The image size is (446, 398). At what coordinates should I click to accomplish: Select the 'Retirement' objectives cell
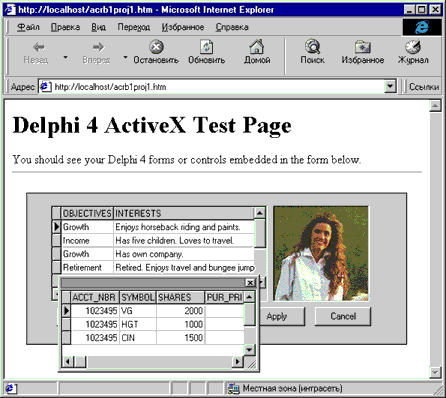[x=87, y=267]
